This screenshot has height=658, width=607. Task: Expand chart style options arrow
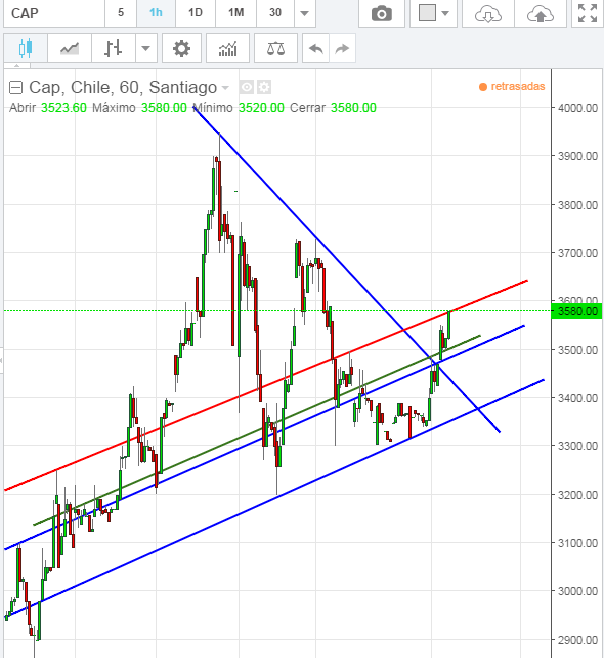146,48
